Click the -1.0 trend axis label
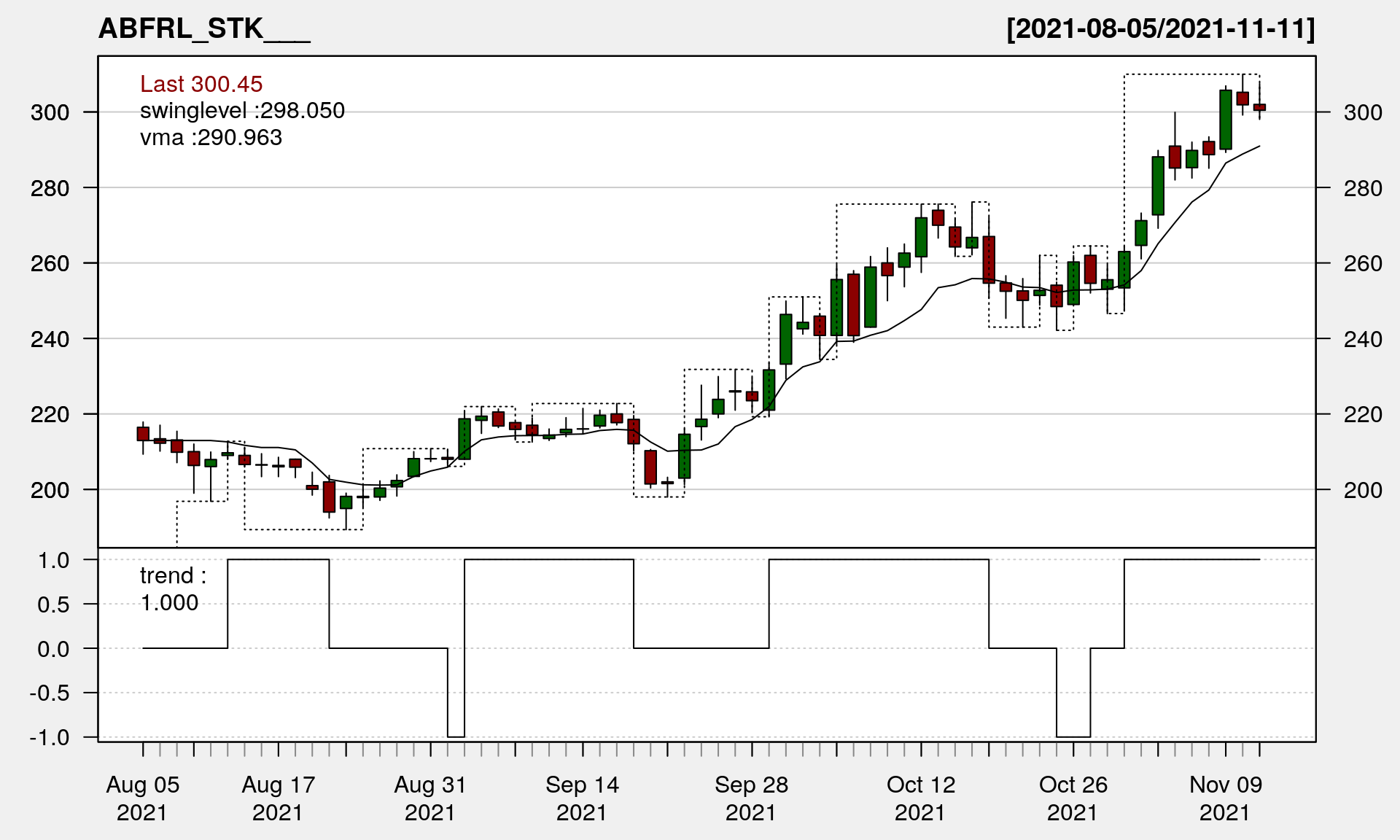Viewport: 1400px width, 840px height. [x=50, y=737]
